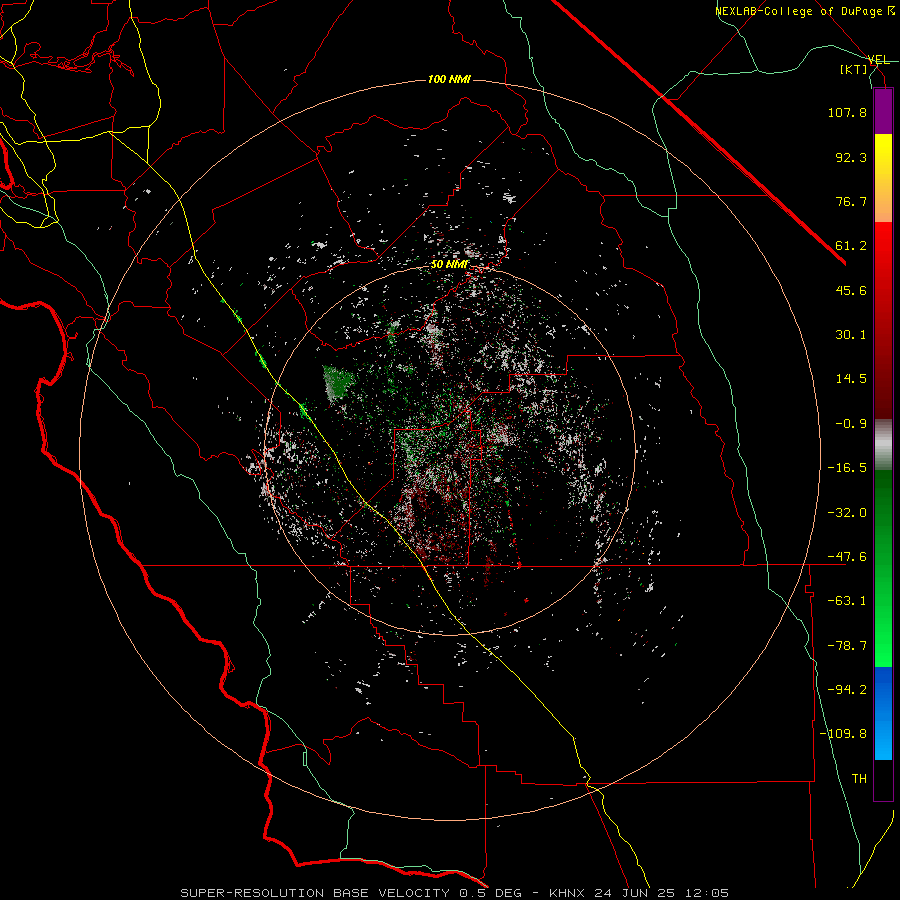This screenshot has height=900, width=900.
Task: Click the TH label on the legend
Action: 859,779
